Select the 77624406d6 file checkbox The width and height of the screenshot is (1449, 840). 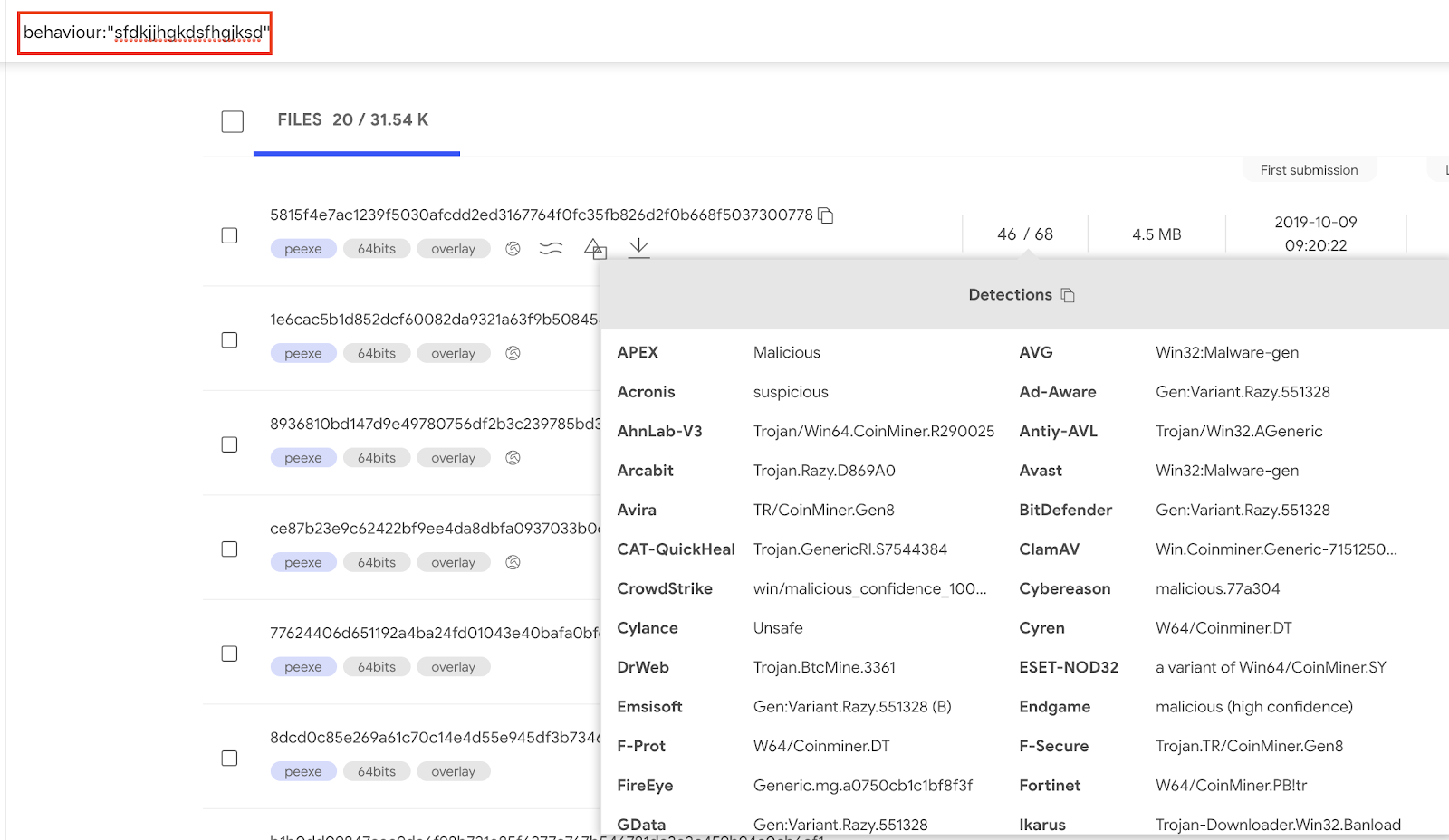(230, 654)
